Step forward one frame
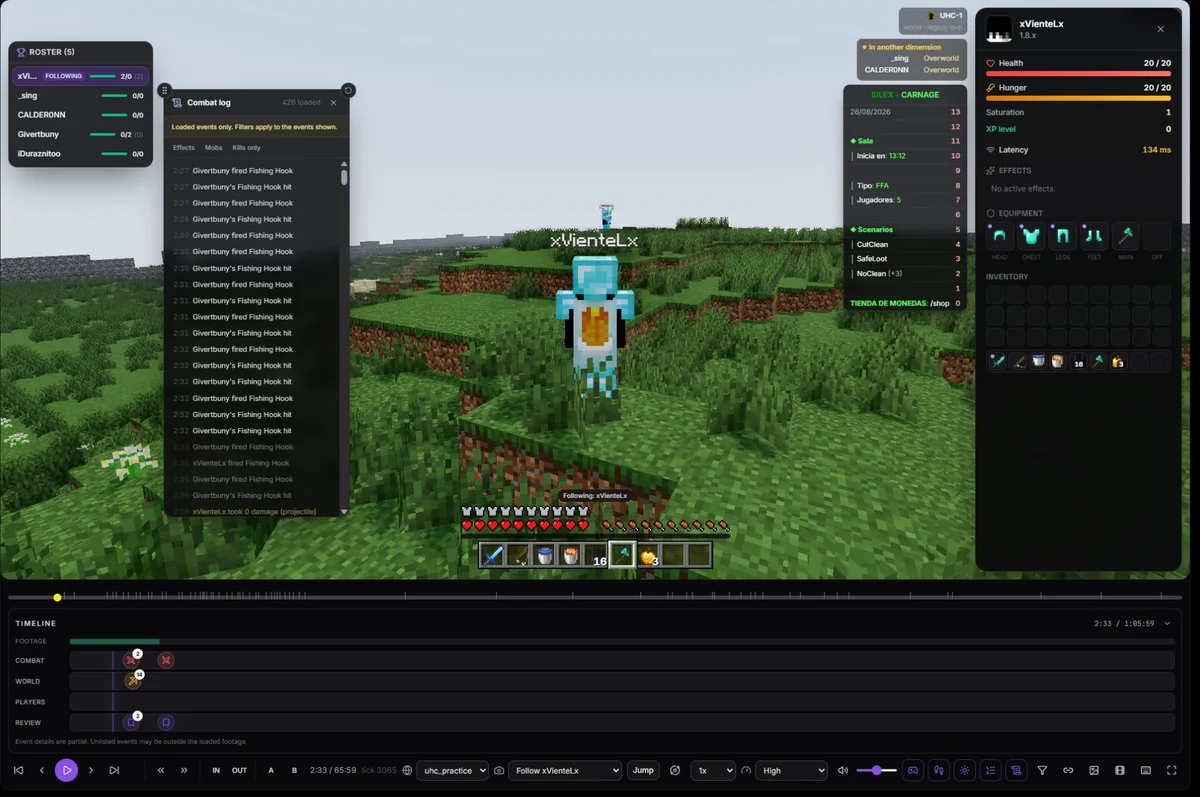The height and width of the screenshot is (797, 1200). (91, 770)
